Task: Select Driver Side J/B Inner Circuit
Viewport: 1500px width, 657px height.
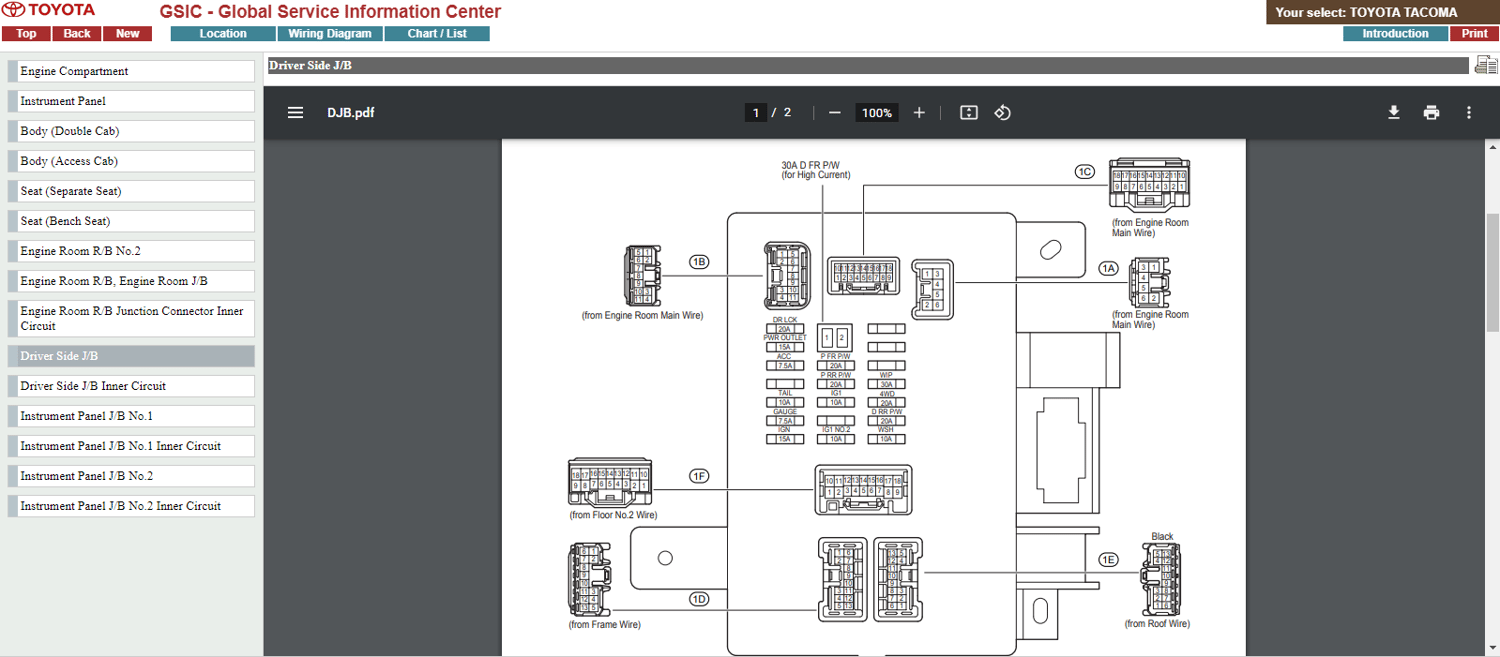Action: tap(131, 386)
